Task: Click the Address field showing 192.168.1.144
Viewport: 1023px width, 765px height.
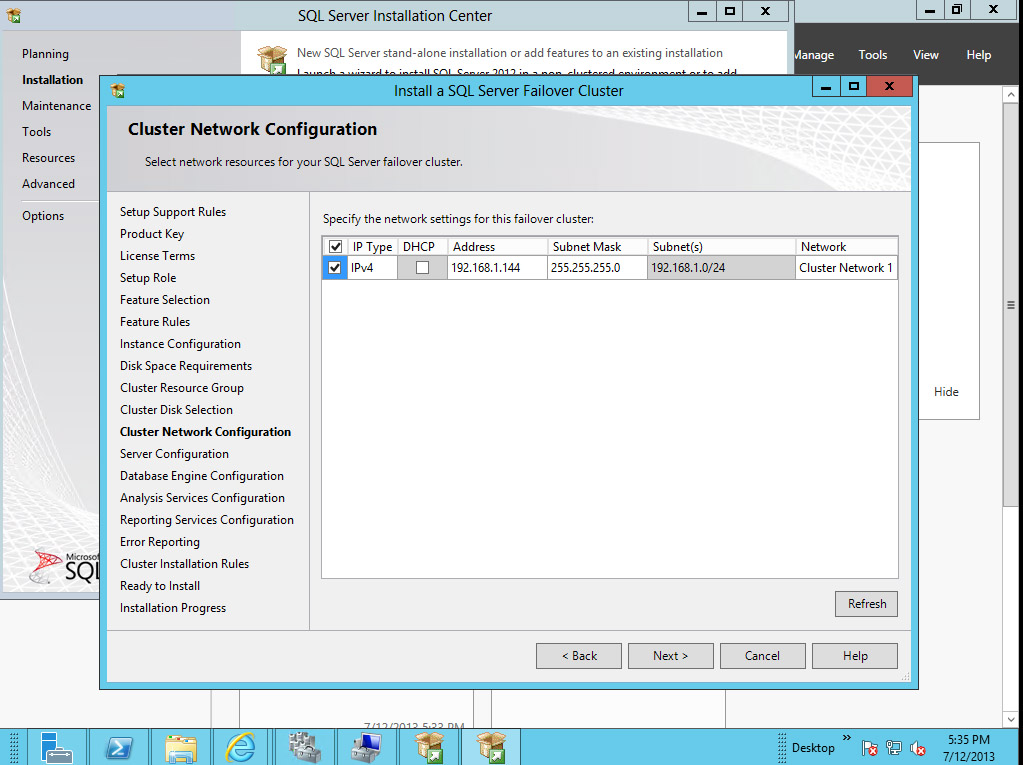Action: coord(497,267)
